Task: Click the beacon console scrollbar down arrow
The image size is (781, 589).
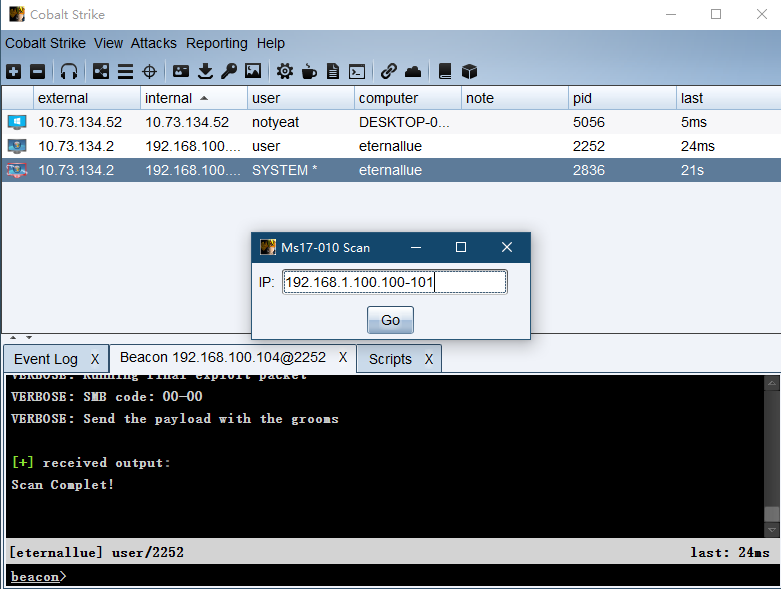Action: (x=772, y=530)
